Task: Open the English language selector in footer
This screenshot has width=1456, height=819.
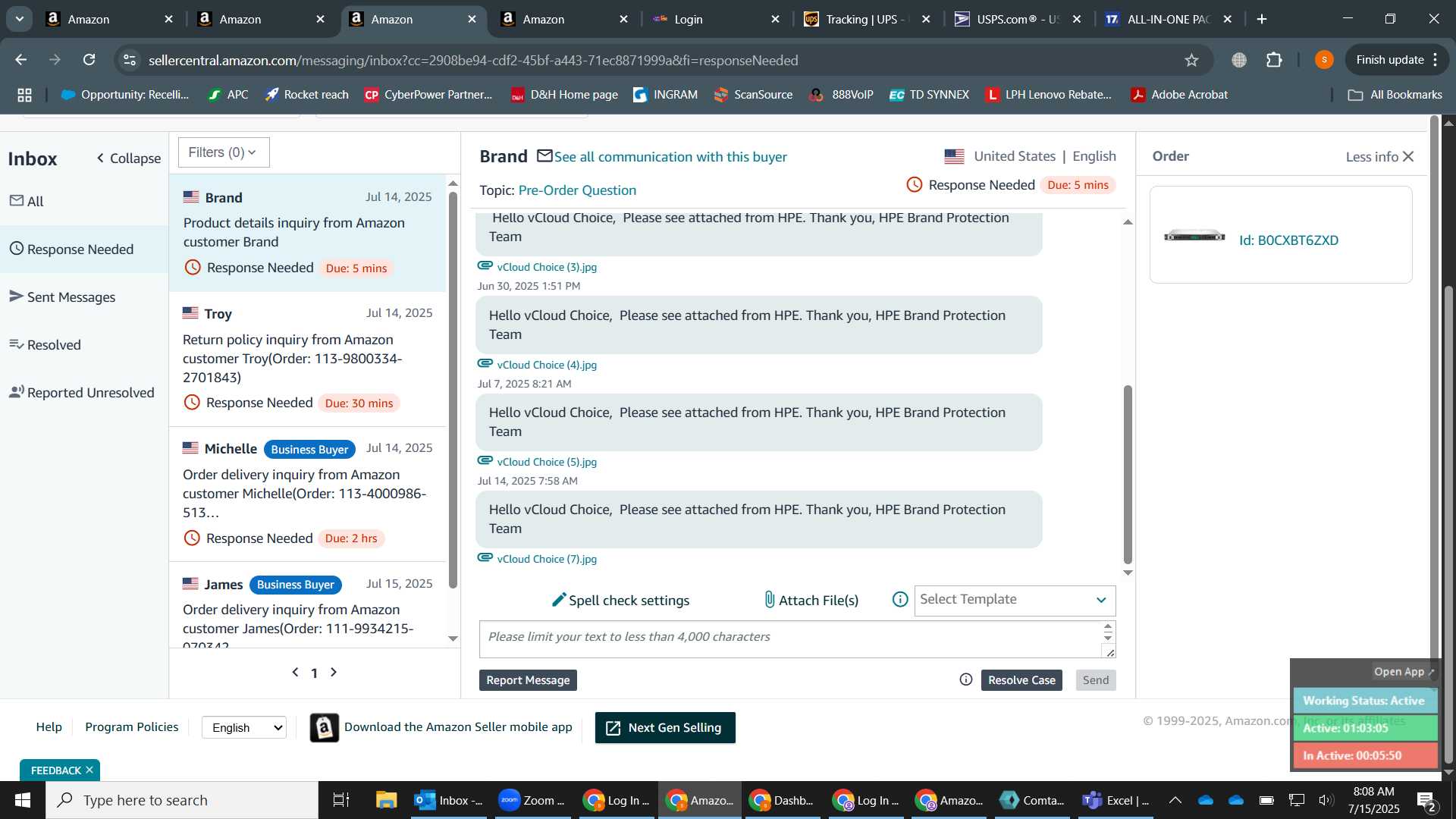Action: tap(244, 727)
